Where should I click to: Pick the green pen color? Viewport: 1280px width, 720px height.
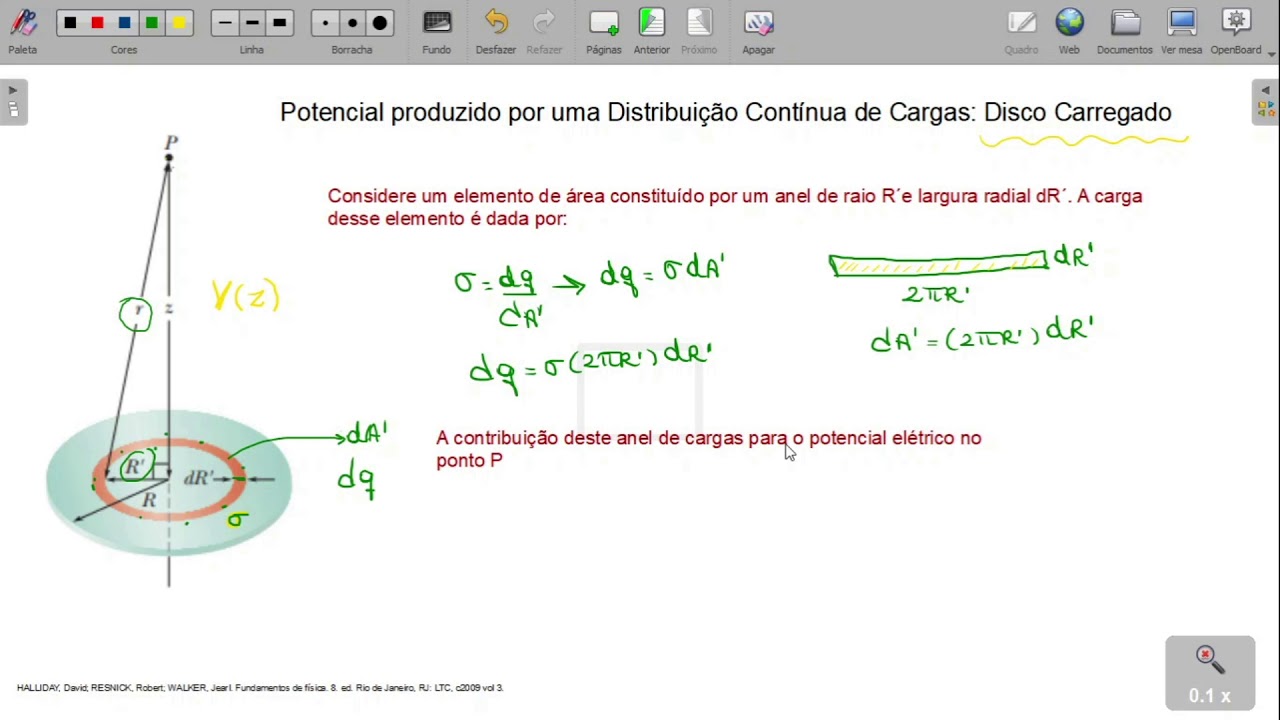point(151,23)
